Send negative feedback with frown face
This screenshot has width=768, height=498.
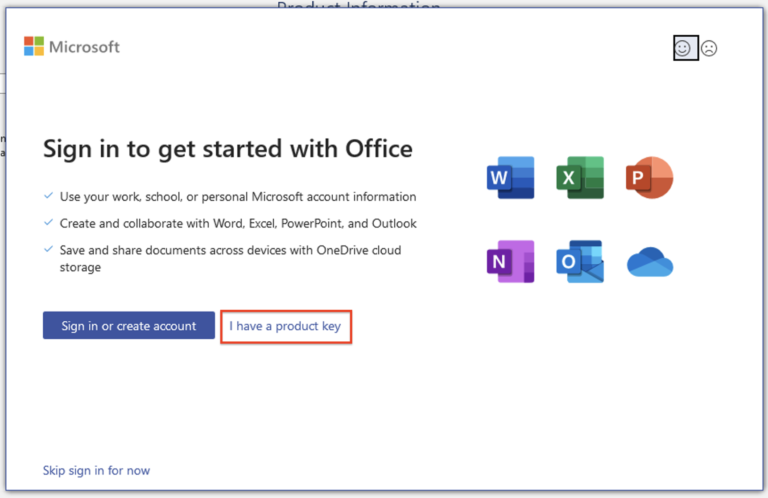[709, 48]
